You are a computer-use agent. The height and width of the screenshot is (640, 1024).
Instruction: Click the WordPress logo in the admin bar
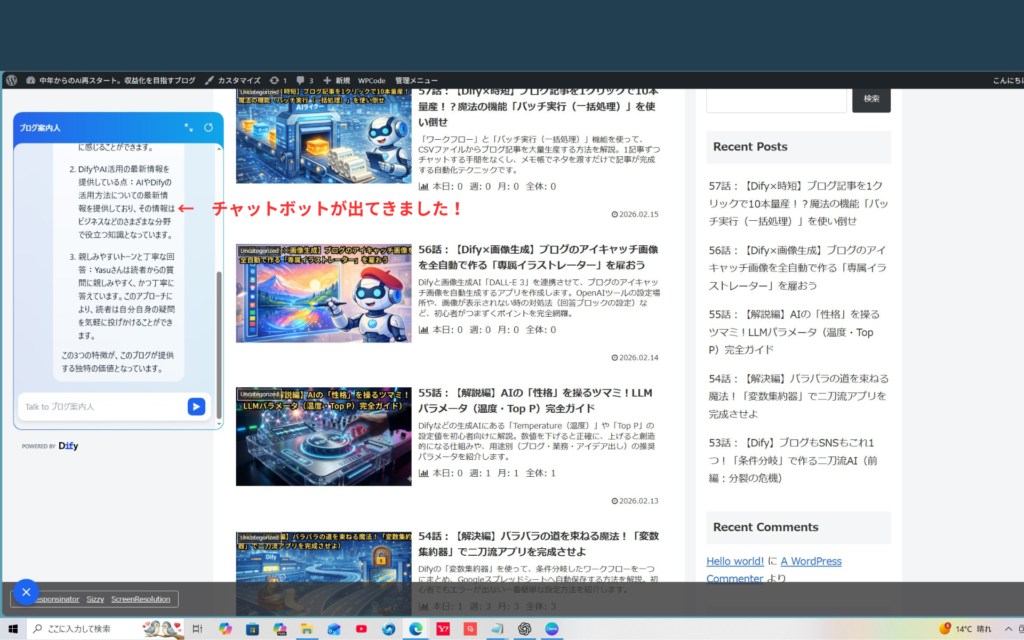(x=12, y=80)
